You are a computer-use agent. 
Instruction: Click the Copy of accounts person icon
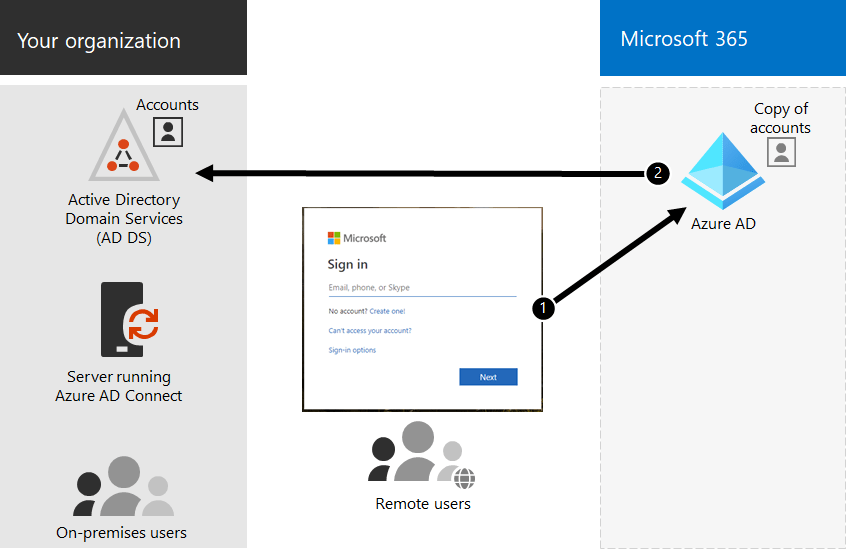click(x=781, y=152)
